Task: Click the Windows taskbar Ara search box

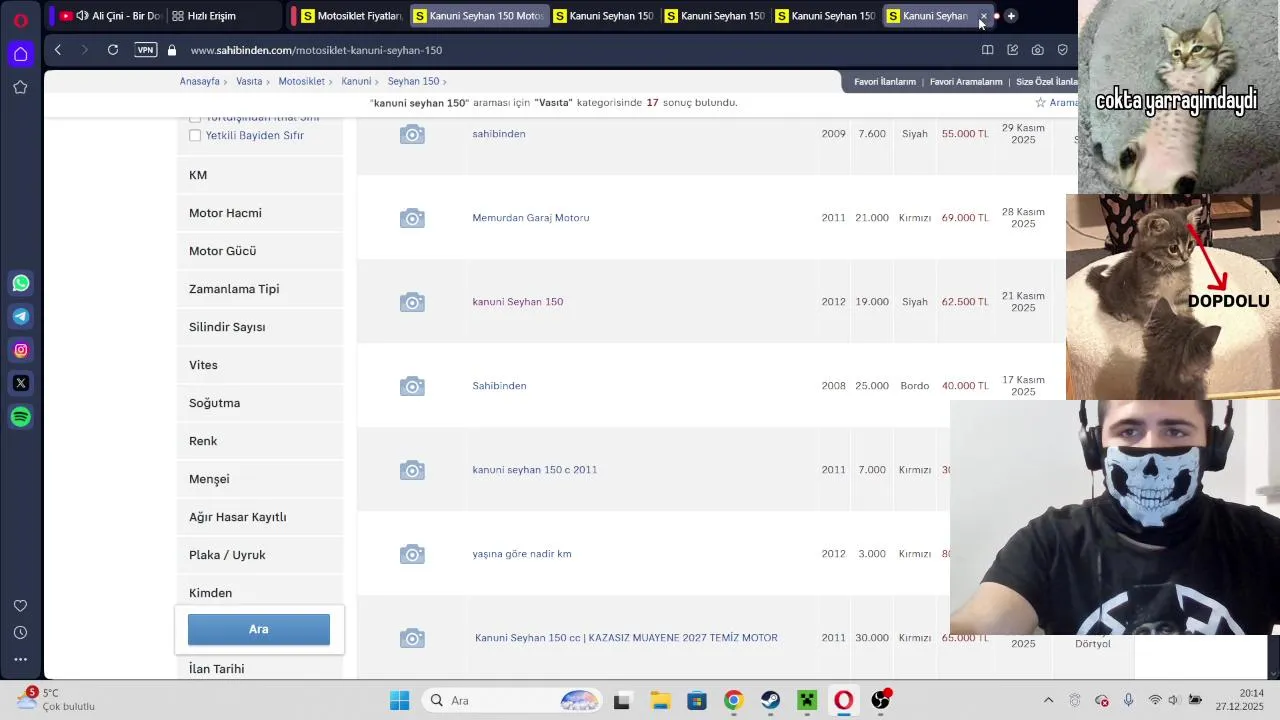Action: (x=512, y=701)
